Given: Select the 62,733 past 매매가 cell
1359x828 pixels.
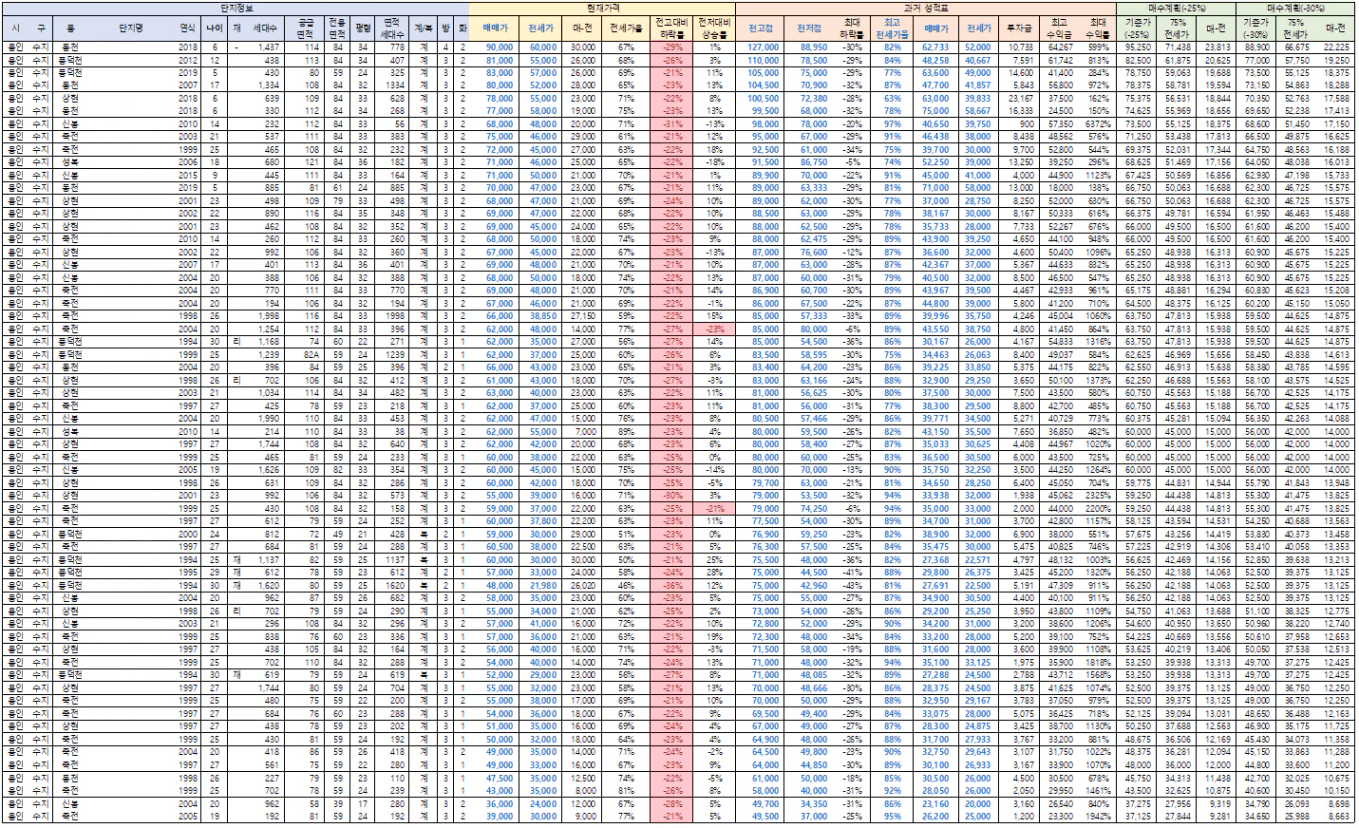Looking at the screenshot, I should [935, 47].
